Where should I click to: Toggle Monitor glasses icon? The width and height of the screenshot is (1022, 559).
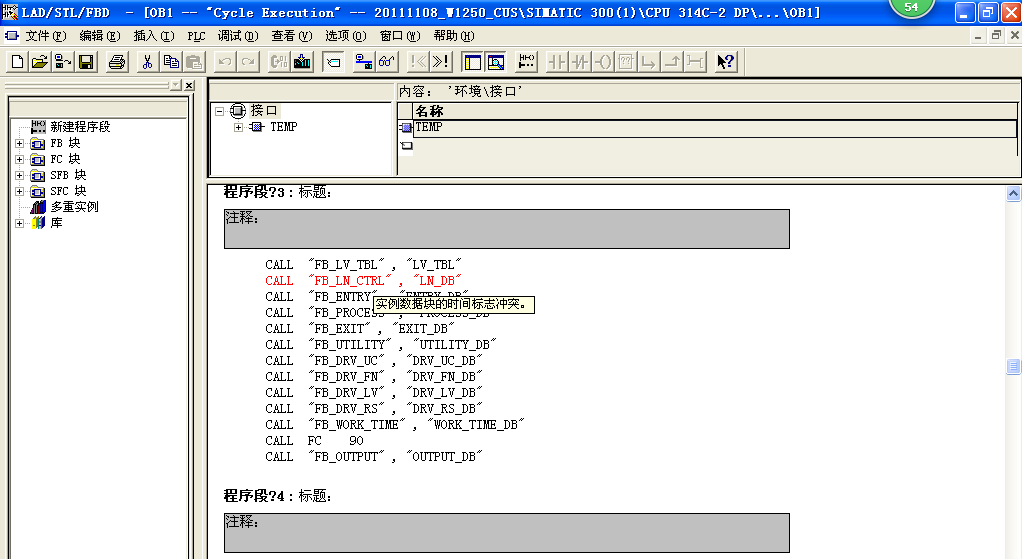(x=387, y=62)
